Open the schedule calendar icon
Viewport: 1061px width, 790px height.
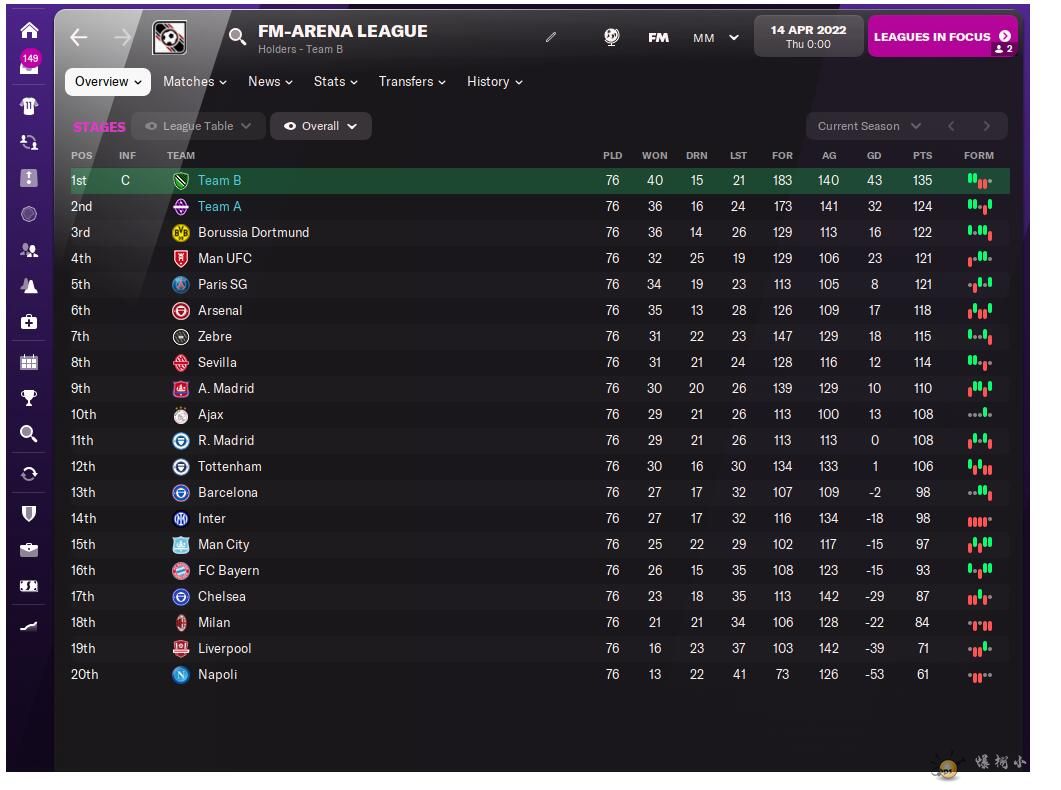[x=29, y=362]
